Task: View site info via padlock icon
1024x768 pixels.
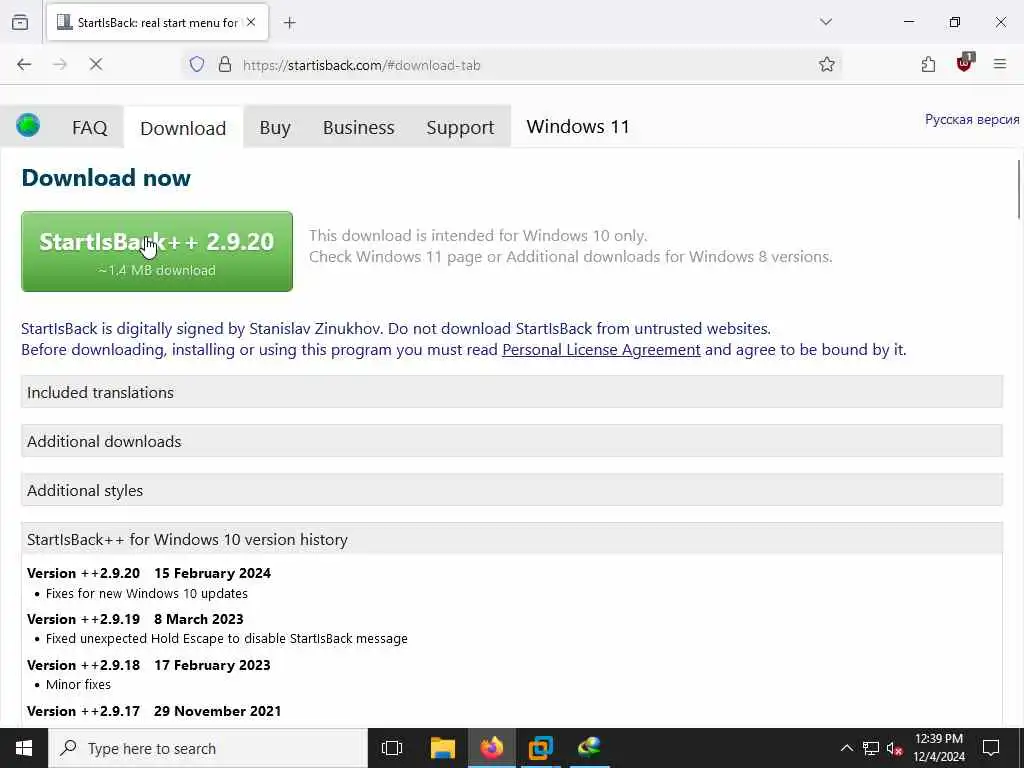Action: click(x=225, y=64)
